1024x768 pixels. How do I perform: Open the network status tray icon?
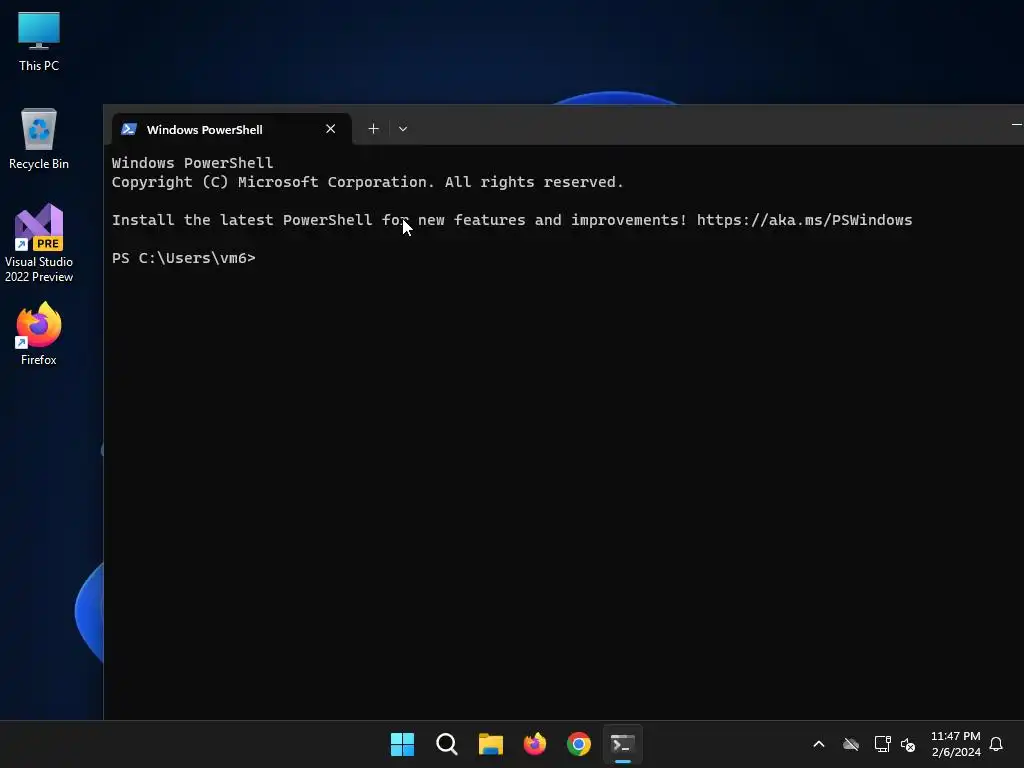click(x=882, y=744)
